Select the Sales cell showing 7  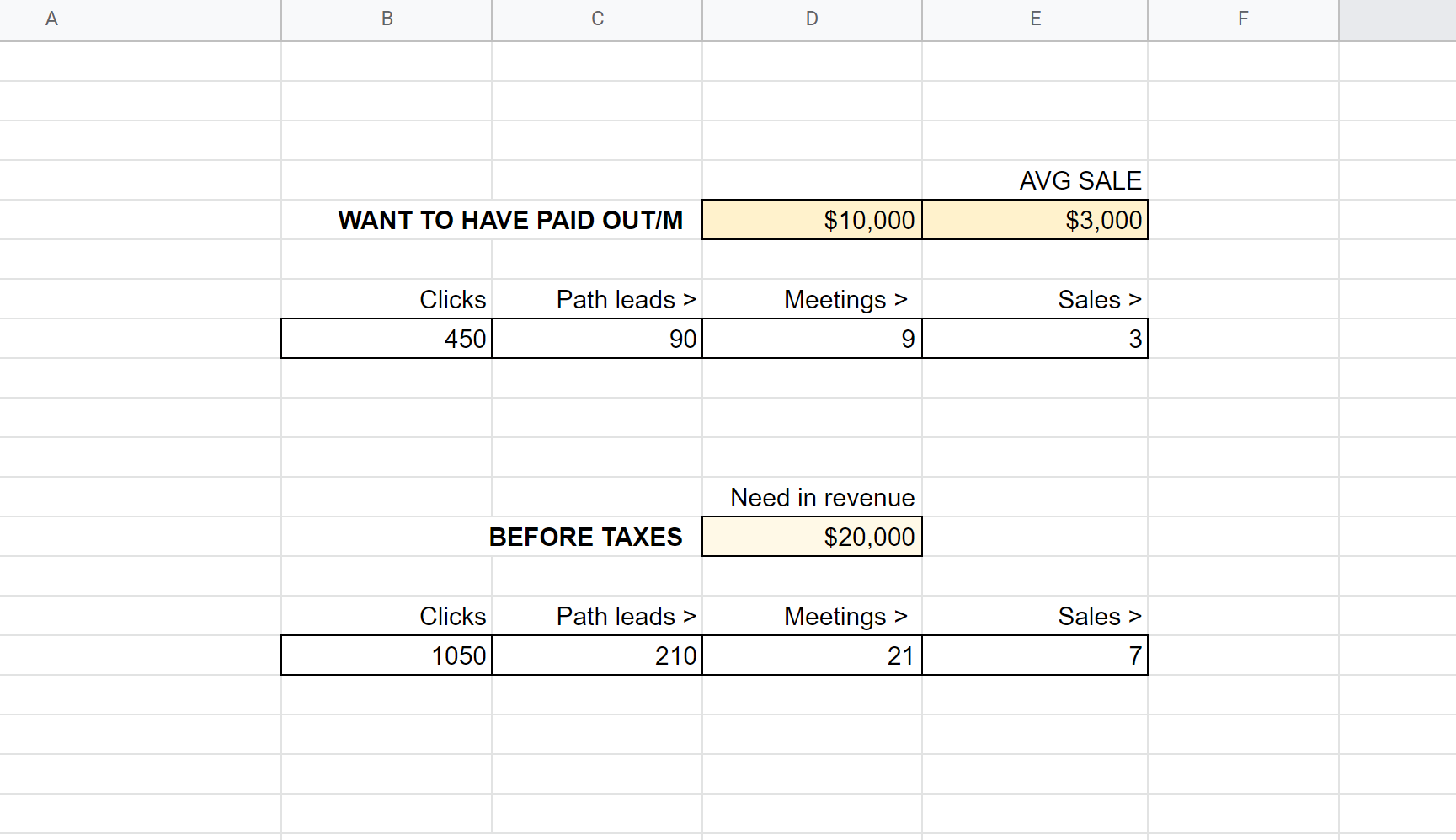coord(1035,655)
